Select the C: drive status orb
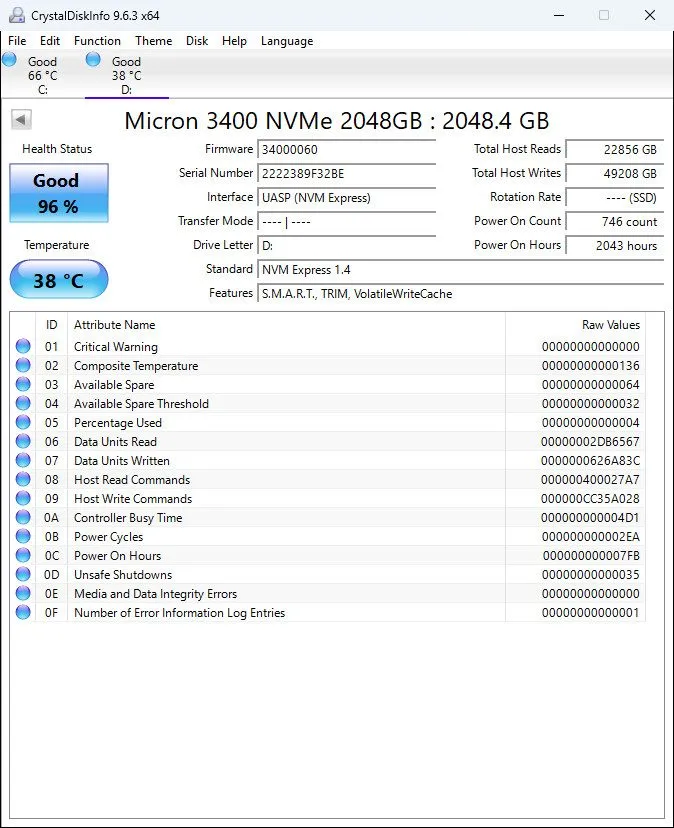This screenshot has width=674, height=828. (x=10, y=60)
